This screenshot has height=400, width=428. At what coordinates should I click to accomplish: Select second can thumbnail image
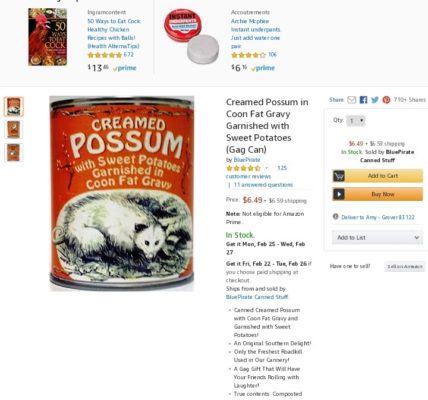click(x=14, y=129)
